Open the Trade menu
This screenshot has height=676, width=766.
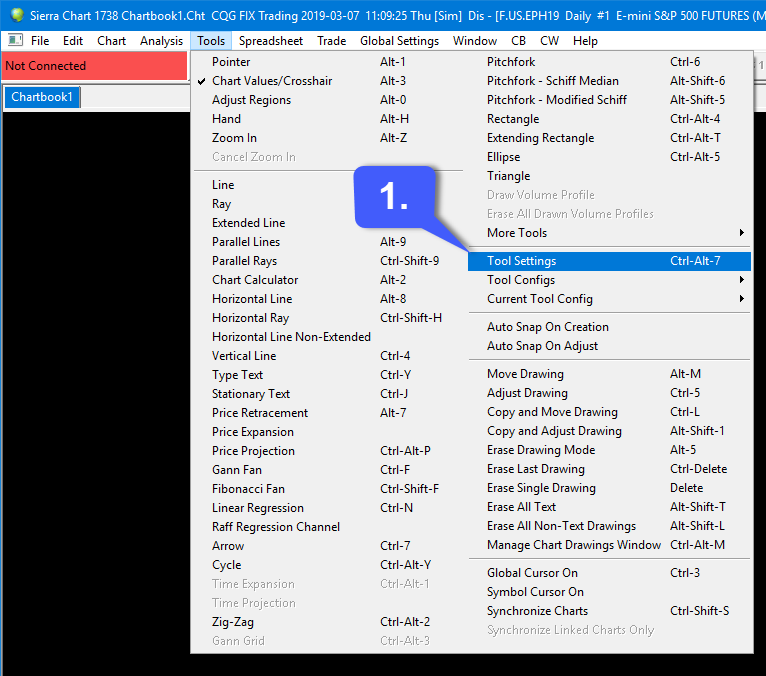click(x=331, y=41)
